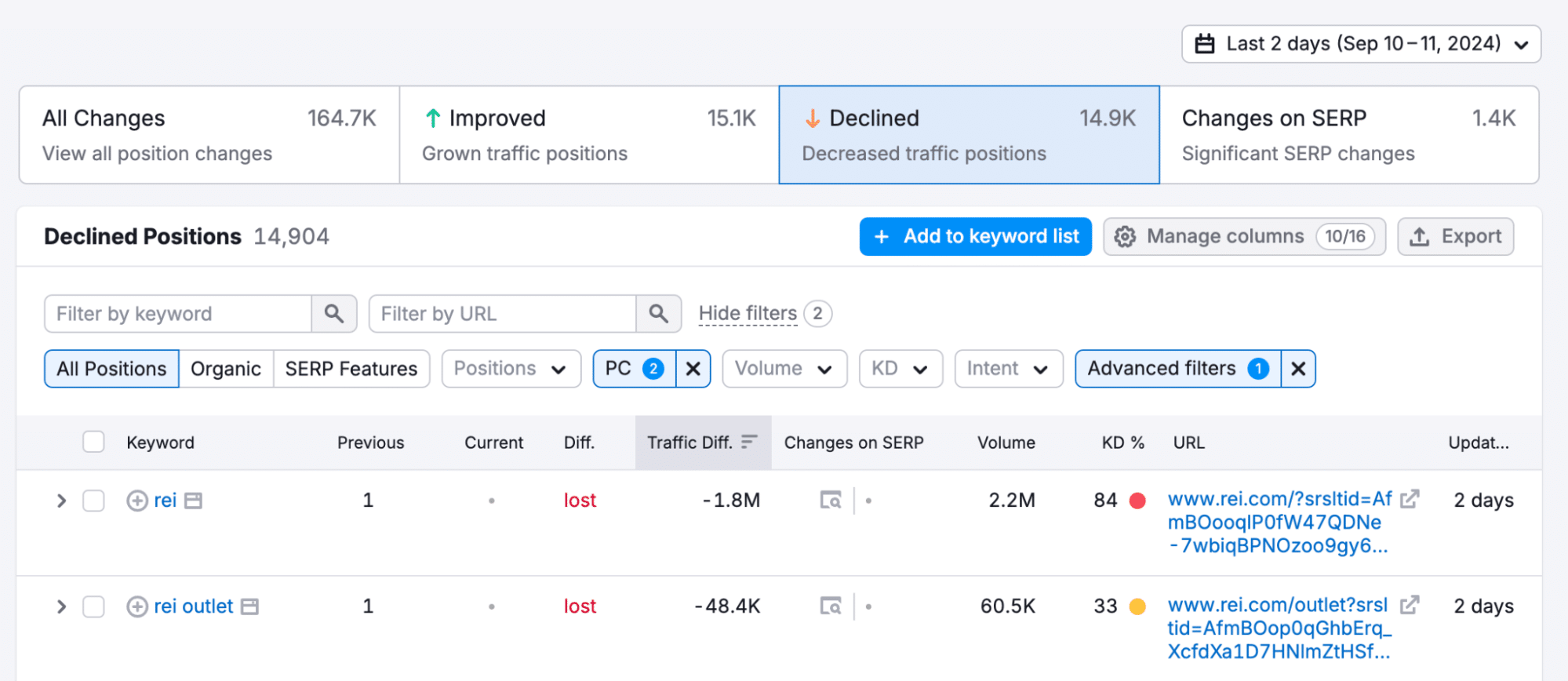Viewport: 1568px width, 681px height.
Task: Sort by the Volume column header
Action: 1006,442
